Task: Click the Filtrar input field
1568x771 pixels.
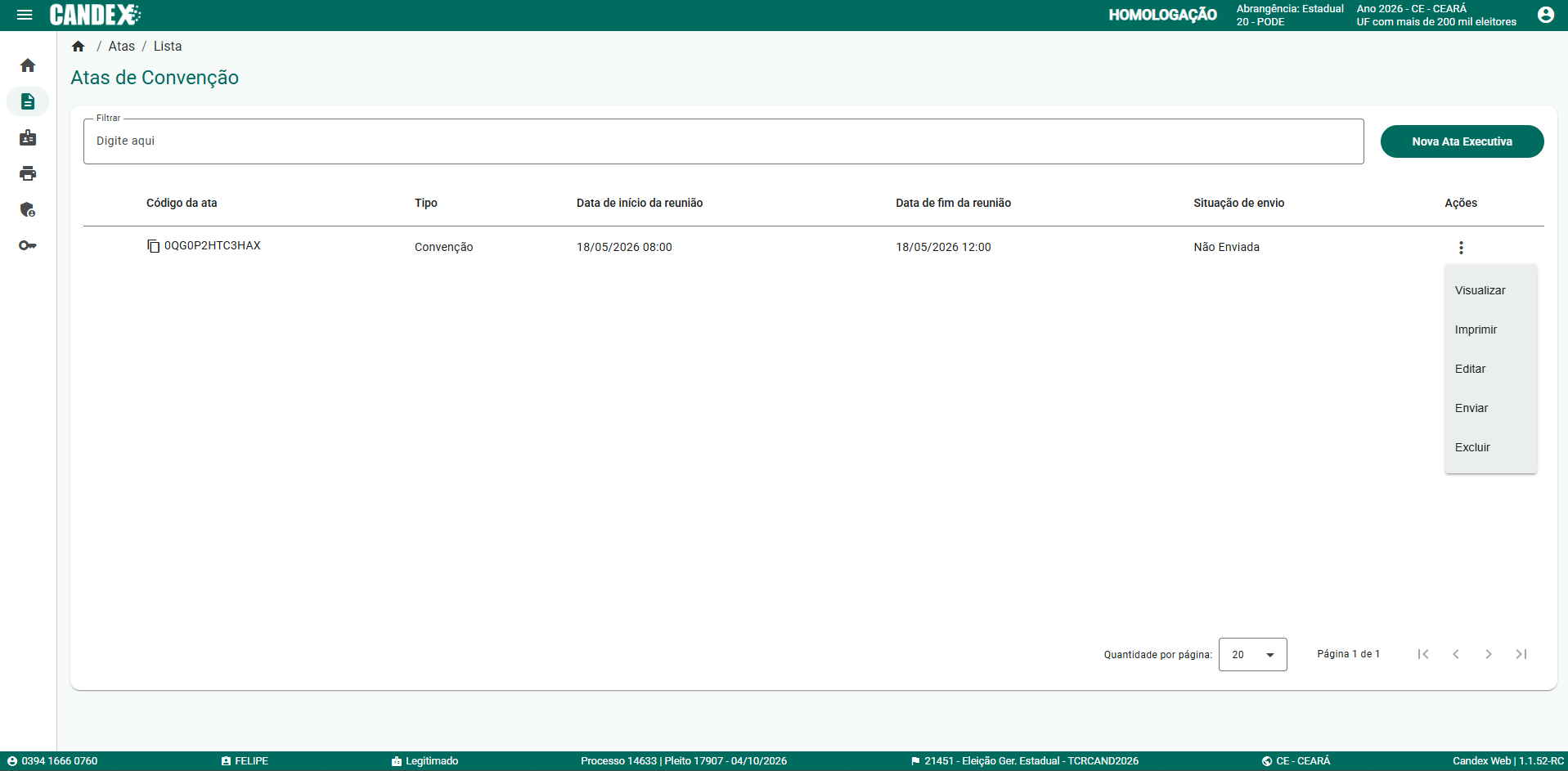Action: tap(723, 141)
